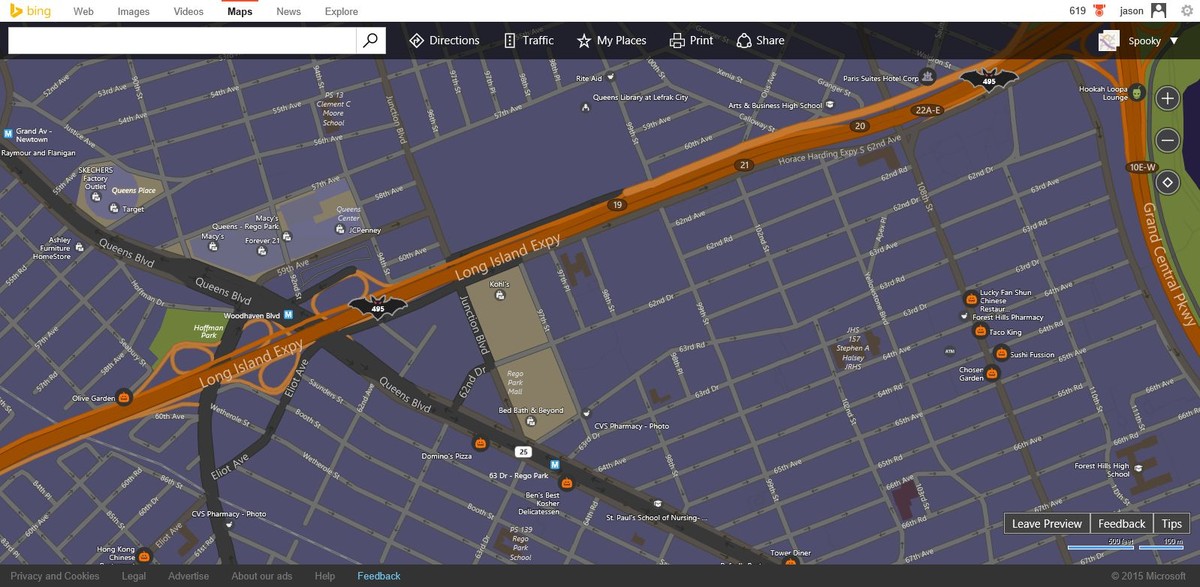Open the Advertise footer link
The image size is (1200, 587).
coord(189,576)
